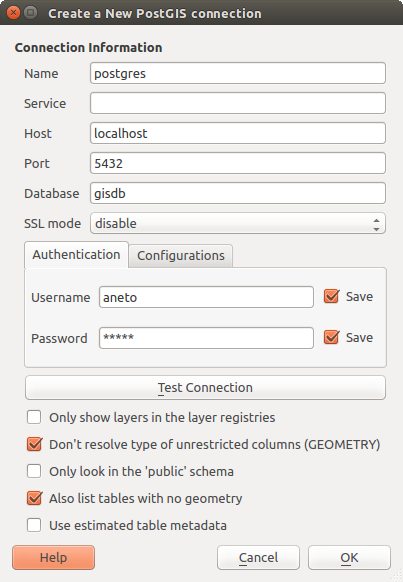Uncheck Save next to Password
The image size is (403, 582).
click(331, 337)
